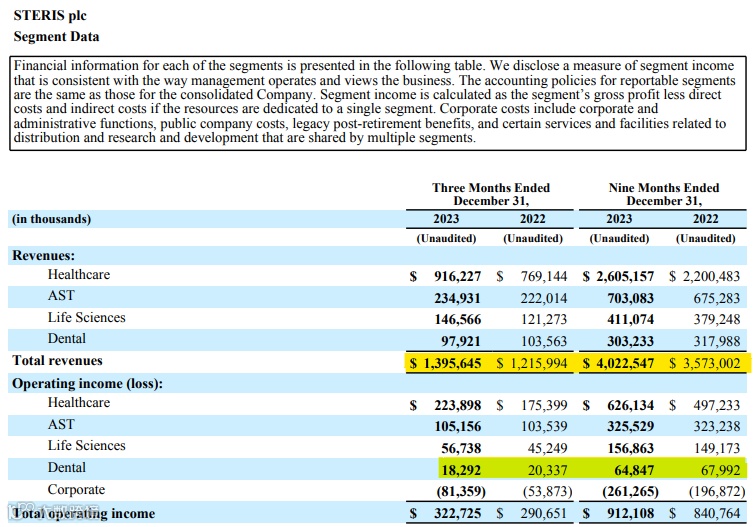Click Healthcare operating income 223,898

[457, 405]
